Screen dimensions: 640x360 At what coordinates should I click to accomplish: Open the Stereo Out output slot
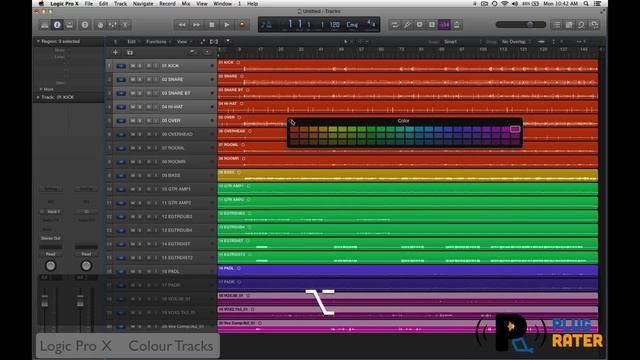(51, 238)
